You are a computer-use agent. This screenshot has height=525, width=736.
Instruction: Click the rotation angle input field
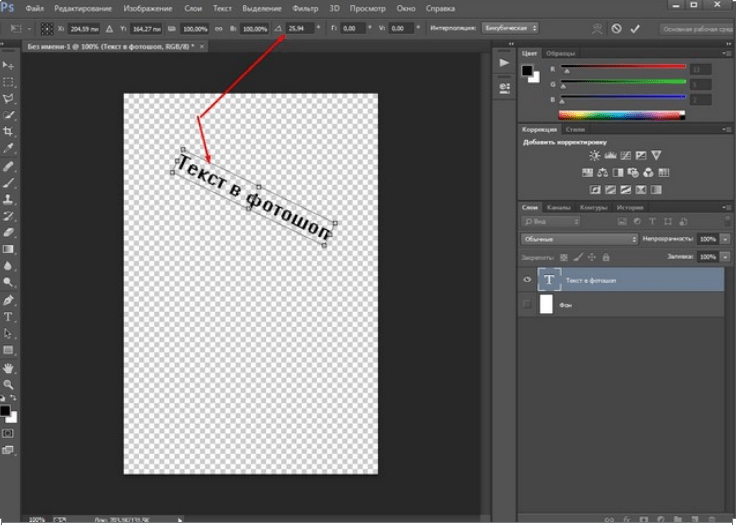click(x=299, y=29)
